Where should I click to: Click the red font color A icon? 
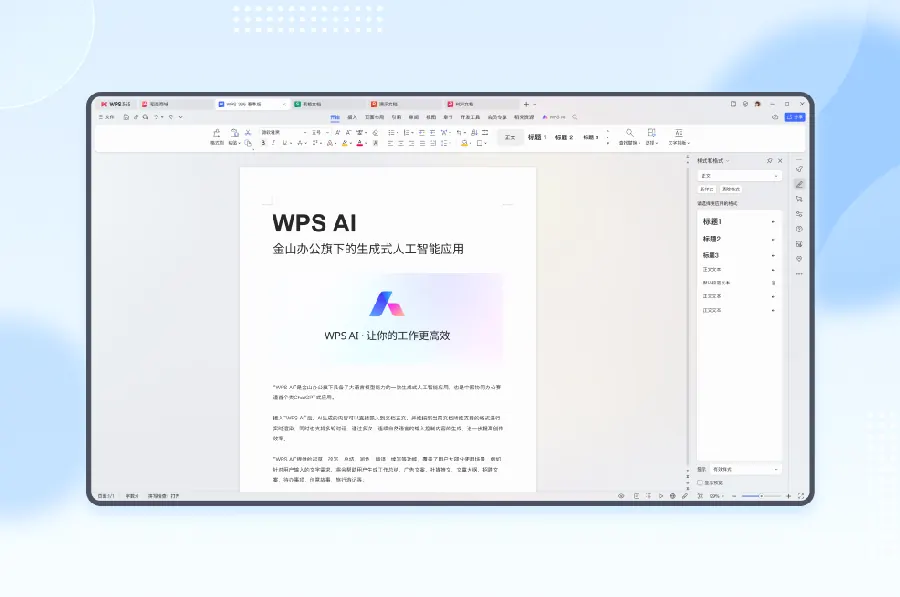coord(359,143)
